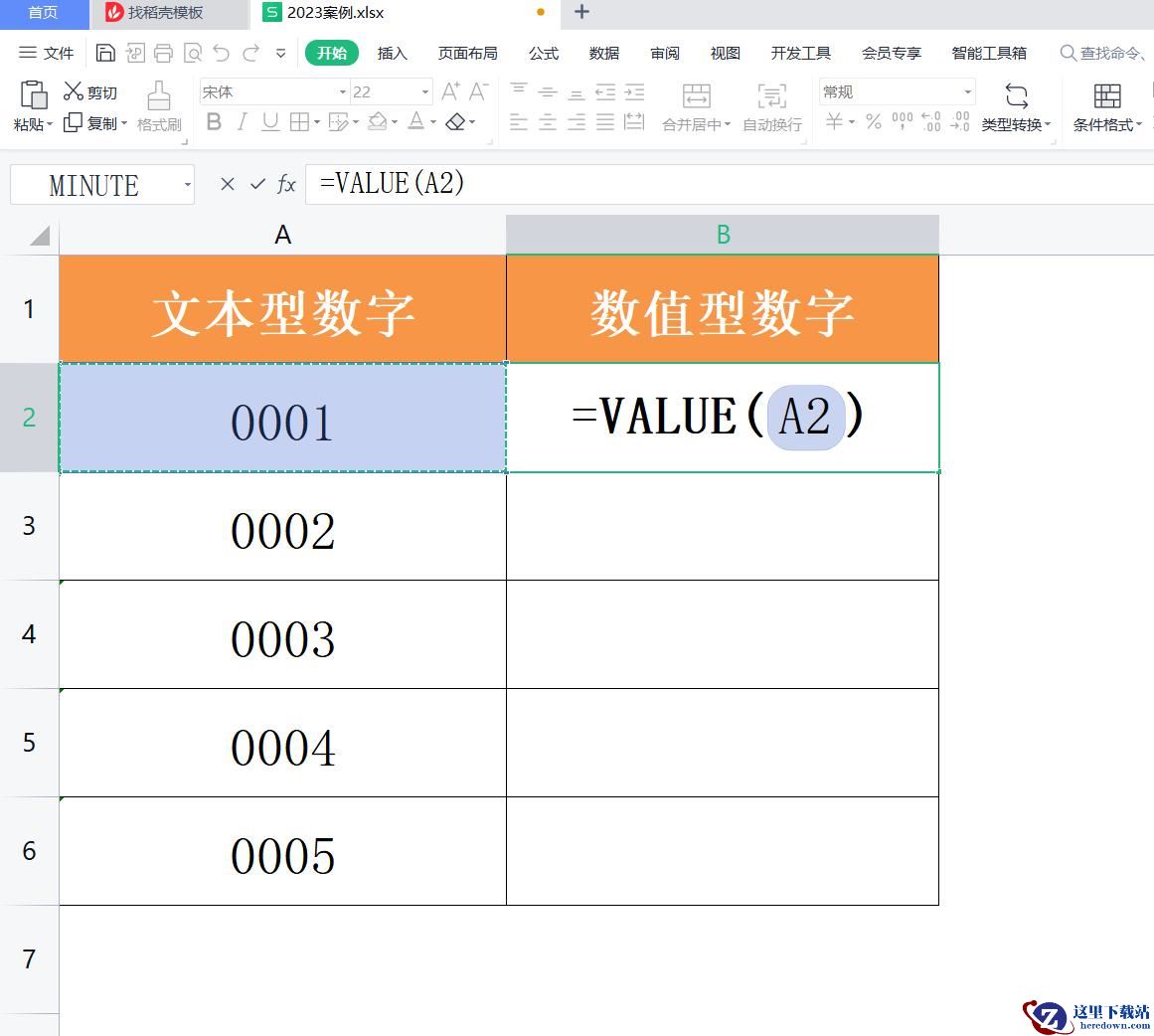Open the 常规 number format dropdown
1154x1036 pixels.
pos(968,92)
